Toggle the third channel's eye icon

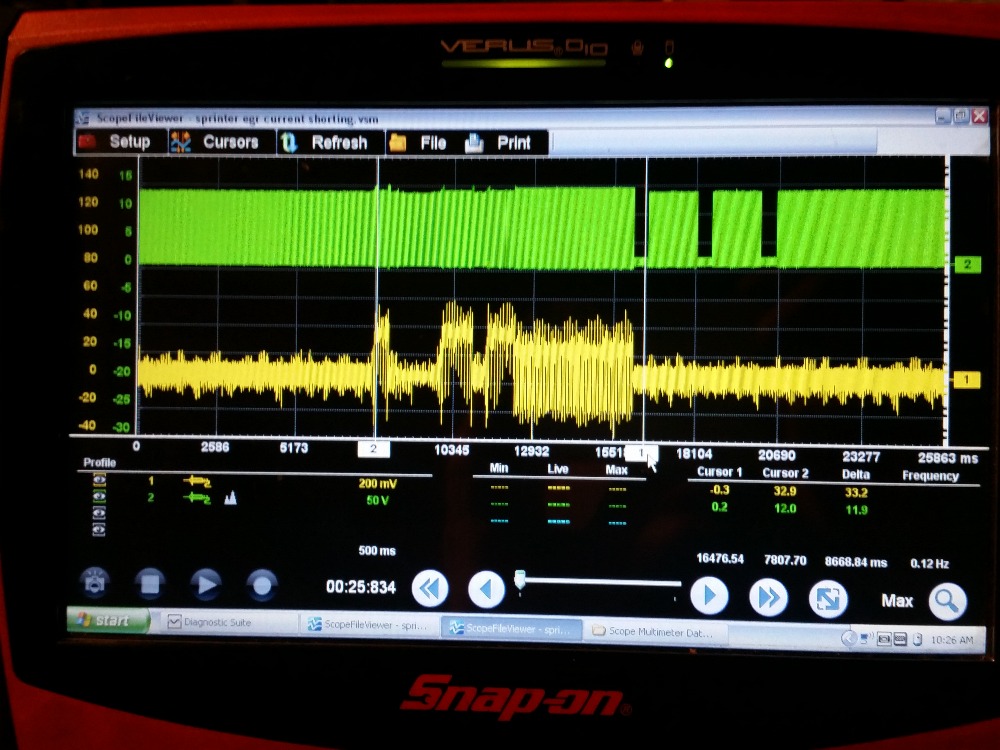tap(99, 512)
